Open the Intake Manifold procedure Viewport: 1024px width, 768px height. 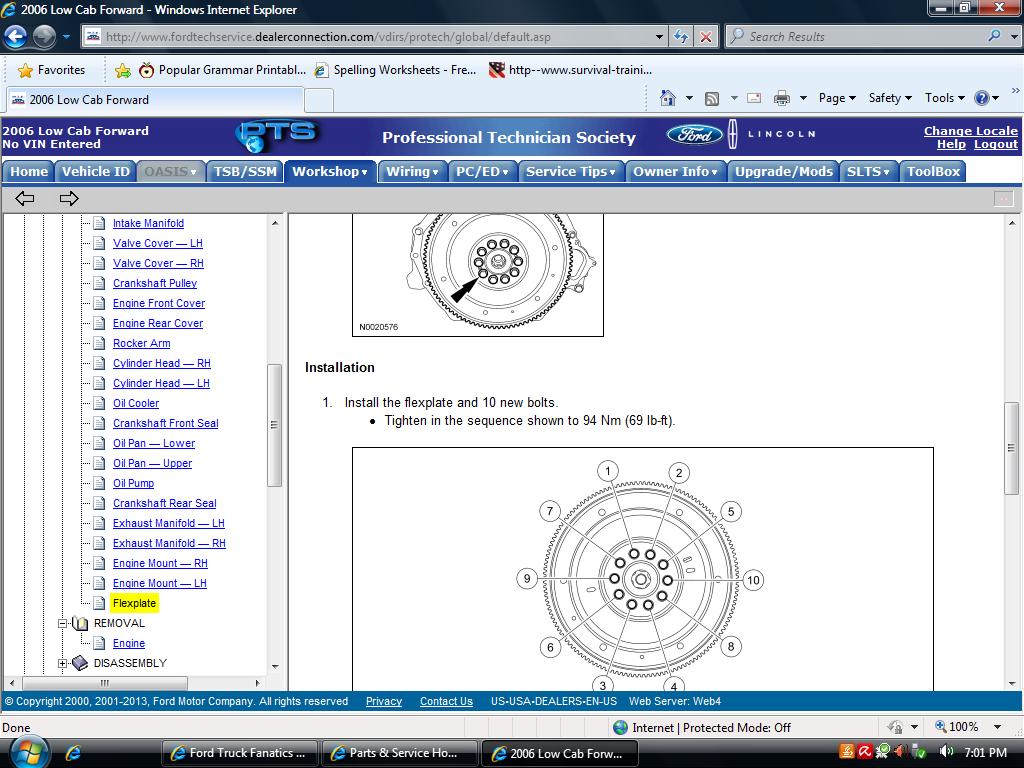click(148, 223)
